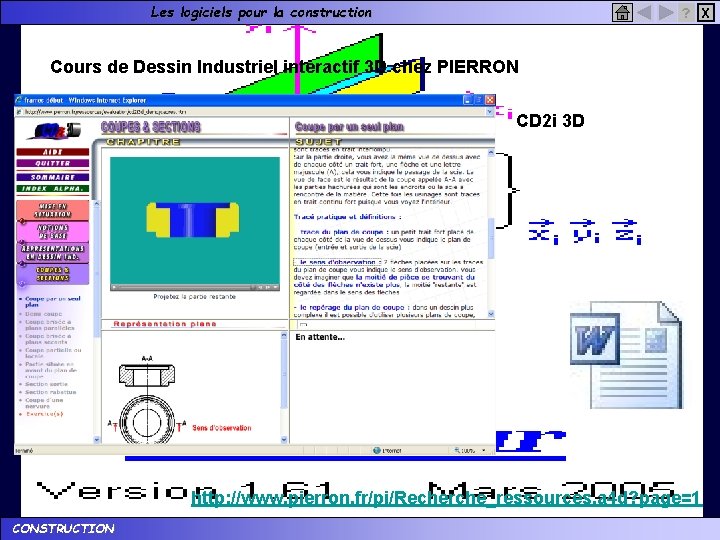The width and height of the screenshot is (720, 540).
Task: Click the video progress bar under the animation
Action: pos(184,287)
